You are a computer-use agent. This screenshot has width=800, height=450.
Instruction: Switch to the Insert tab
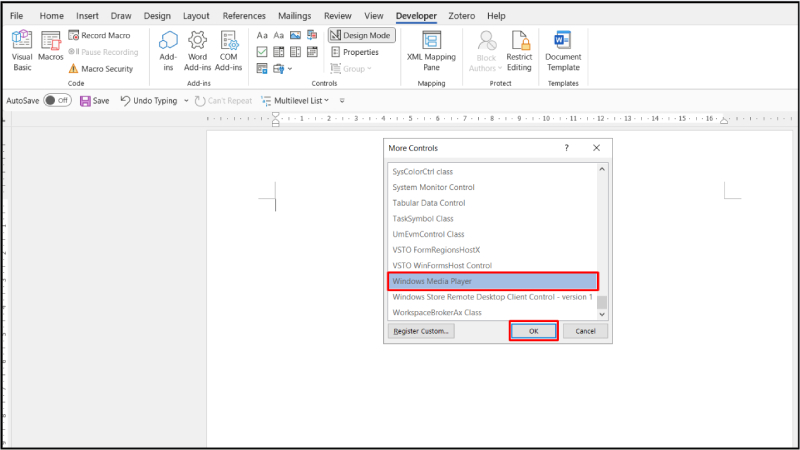(x=86, y=16)
